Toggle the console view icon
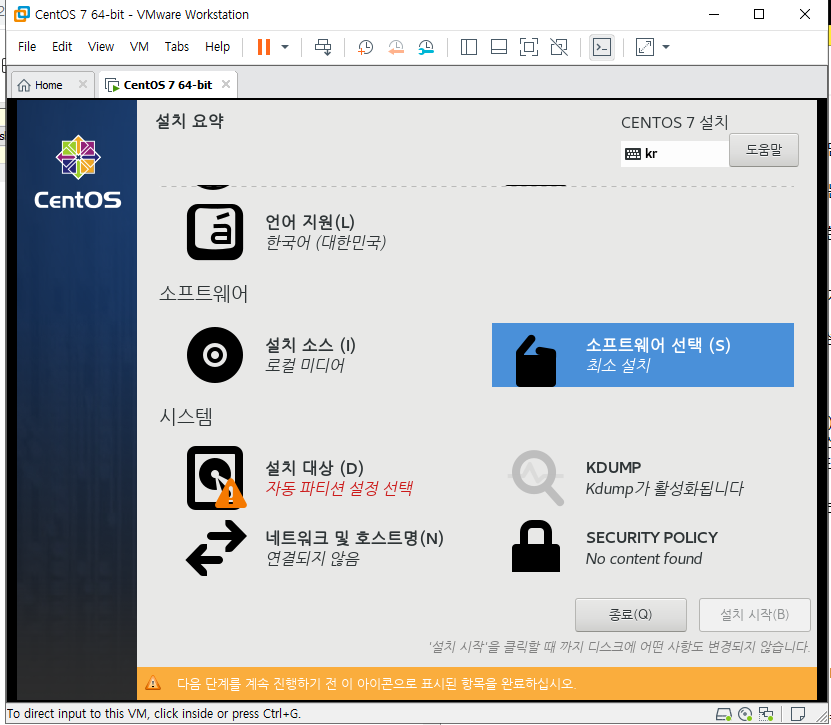The height and width of the screenshot is (725, 831). pyautogui.click(x=602, y=47)
